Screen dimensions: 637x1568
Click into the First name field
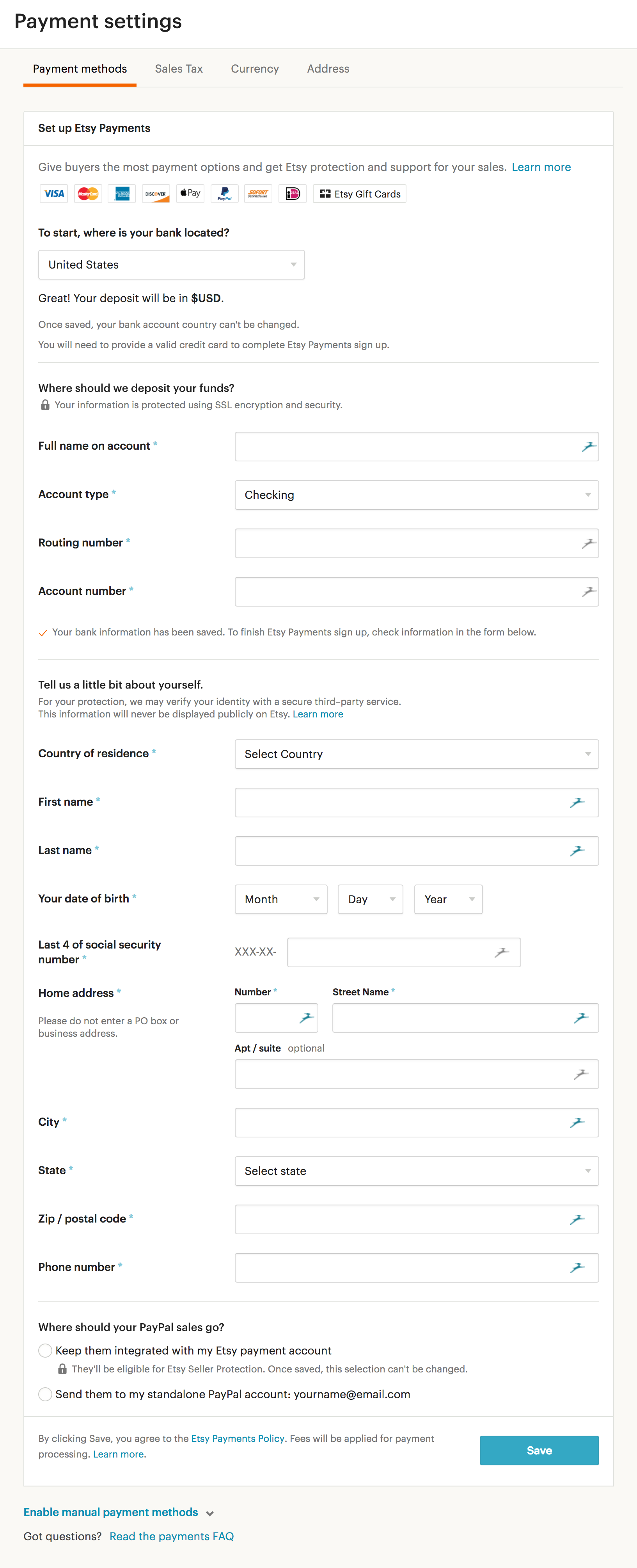(x=417, y=803)
